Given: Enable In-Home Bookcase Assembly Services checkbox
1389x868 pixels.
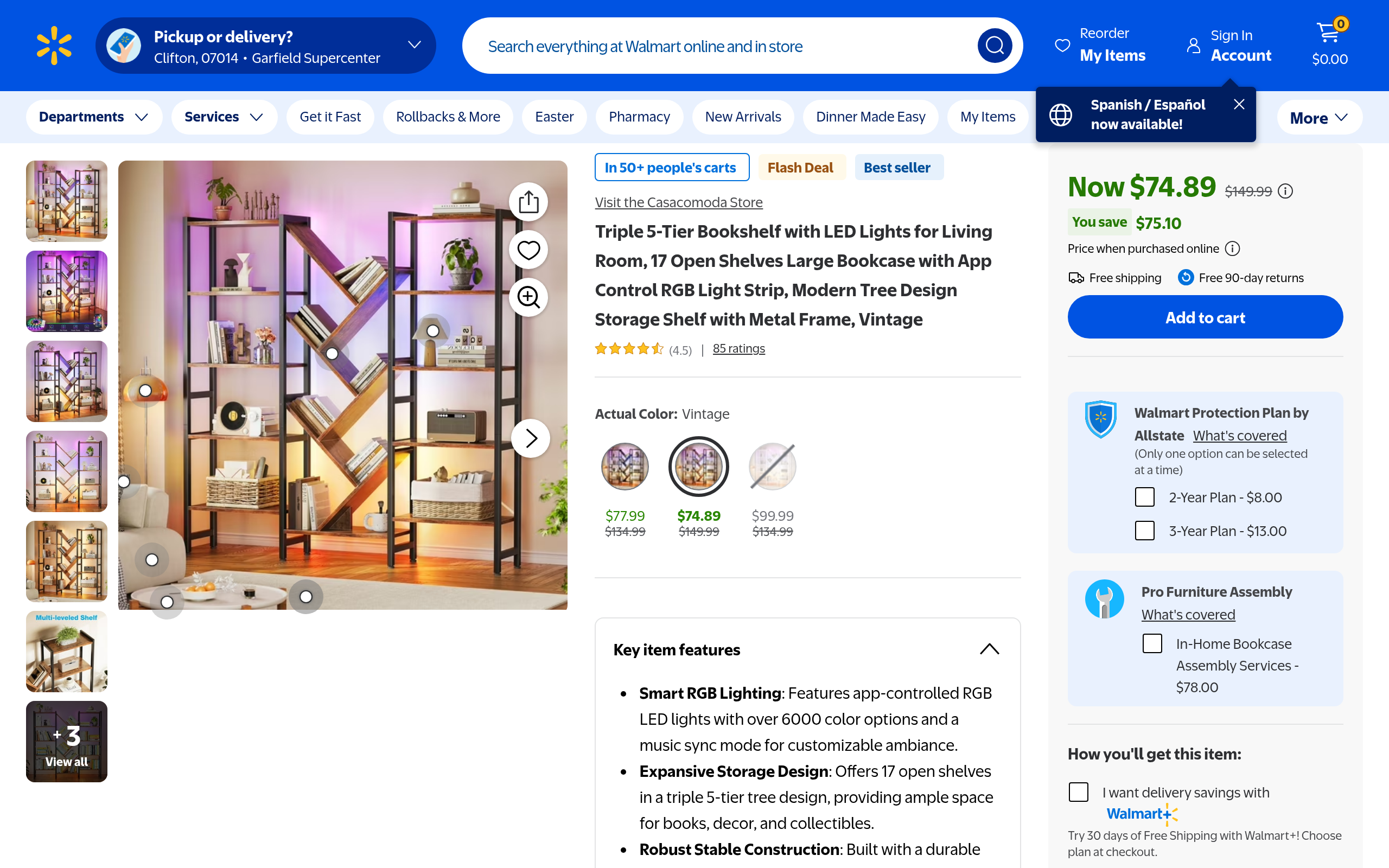Looking at the screenshot, I should (1152, 643).
